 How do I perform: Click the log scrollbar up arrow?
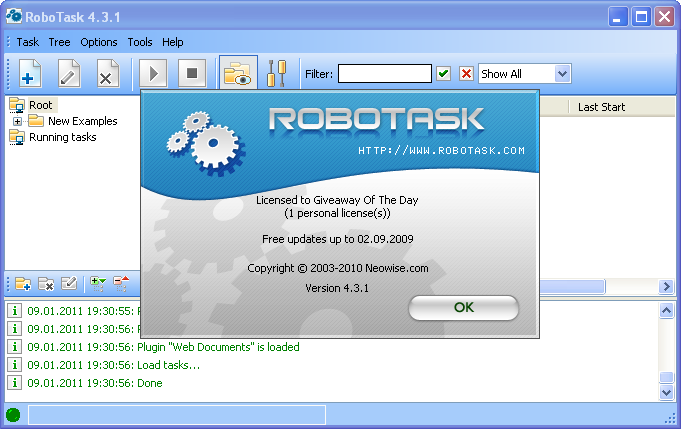(x=666, y=310)
